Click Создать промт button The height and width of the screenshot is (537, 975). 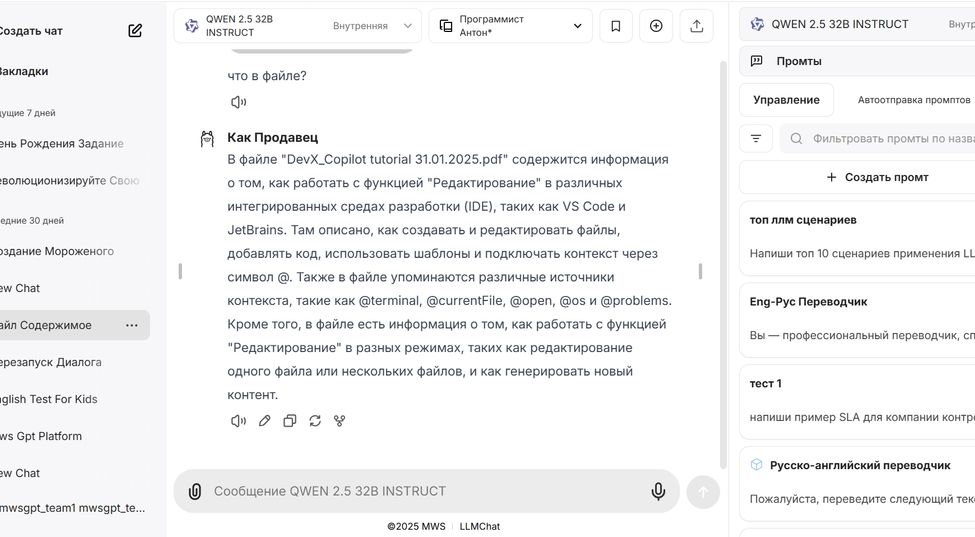point(877,178)
